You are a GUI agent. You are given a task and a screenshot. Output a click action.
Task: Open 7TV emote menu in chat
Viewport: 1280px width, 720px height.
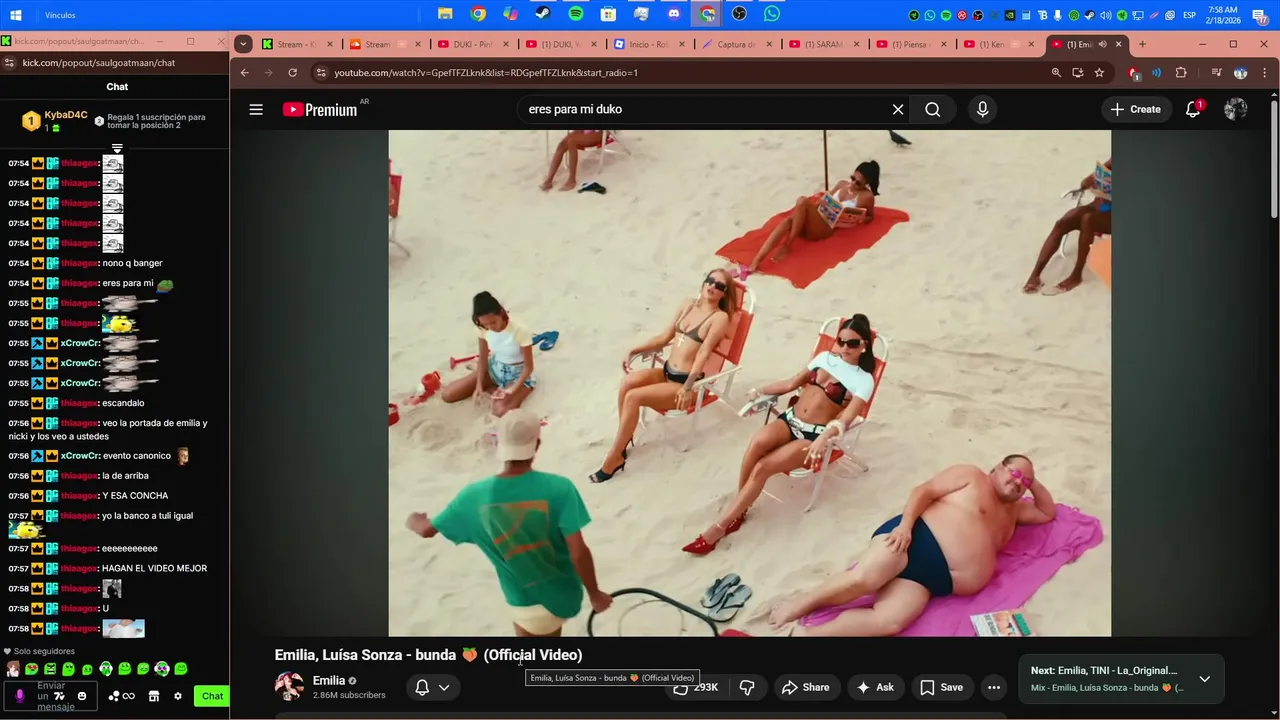(59, 696)
